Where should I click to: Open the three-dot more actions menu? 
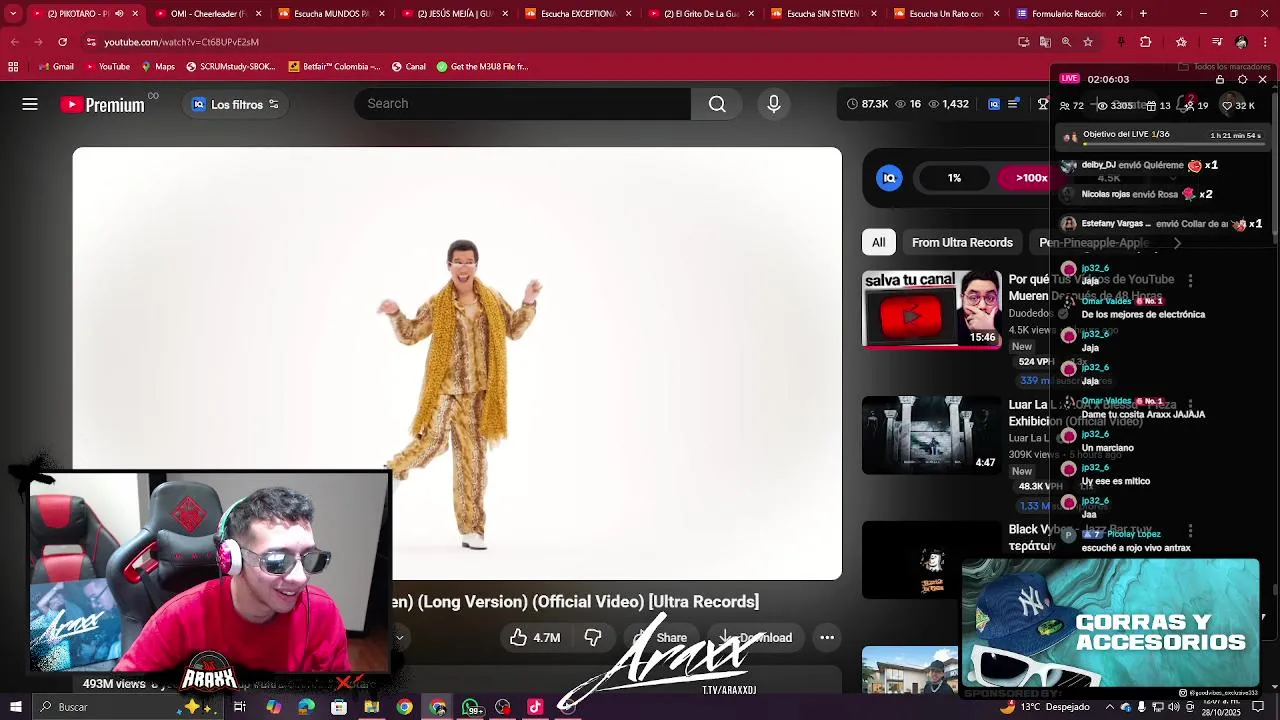click(x=827, y=637)
